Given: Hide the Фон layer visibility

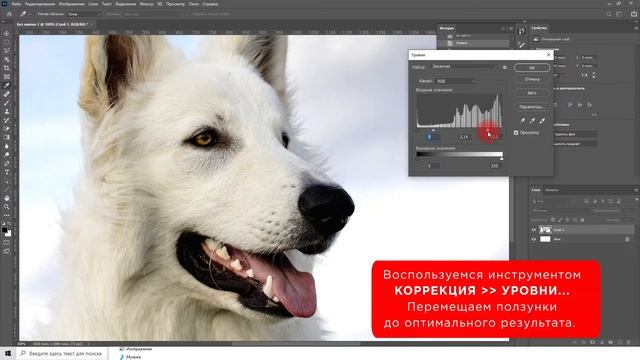Looking at the screenshot, I should tap(533, 239).
